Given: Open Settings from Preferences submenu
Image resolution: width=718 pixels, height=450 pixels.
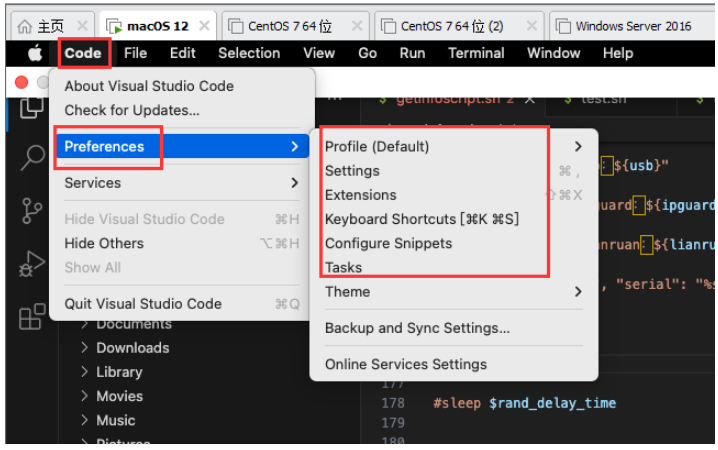Looking at the screenshot, I should (454, 171).
